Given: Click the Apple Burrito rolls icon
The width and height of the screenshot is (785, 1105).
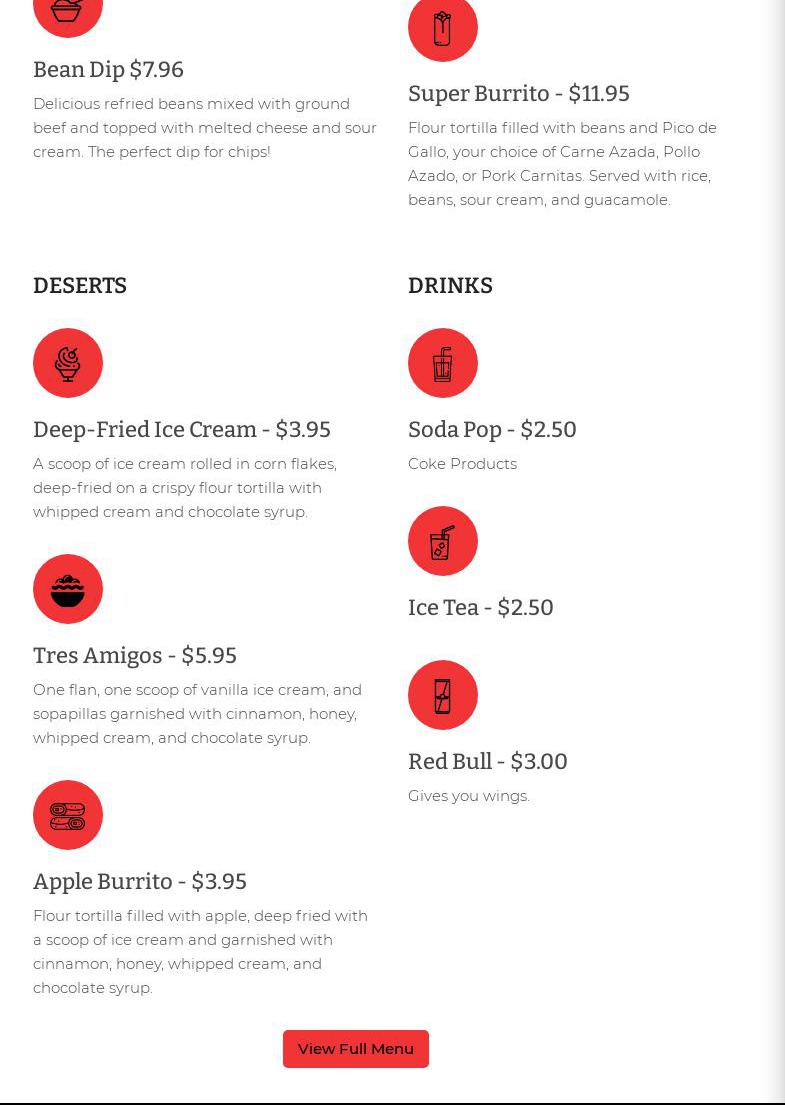Looking at the screenshot, I should 67,815.
